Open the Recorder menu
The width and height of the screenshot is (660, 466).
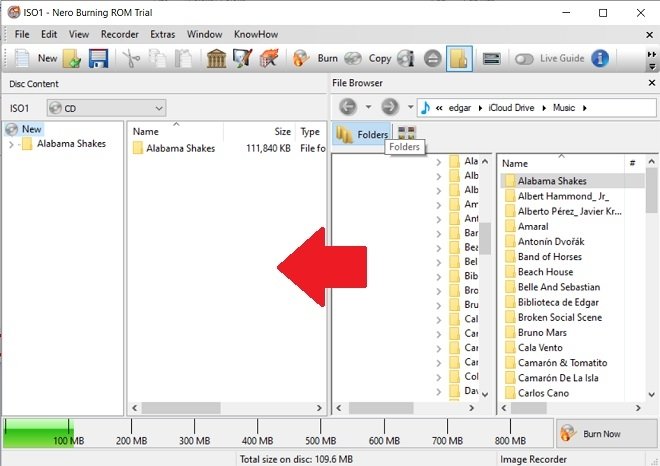[120, 34]
